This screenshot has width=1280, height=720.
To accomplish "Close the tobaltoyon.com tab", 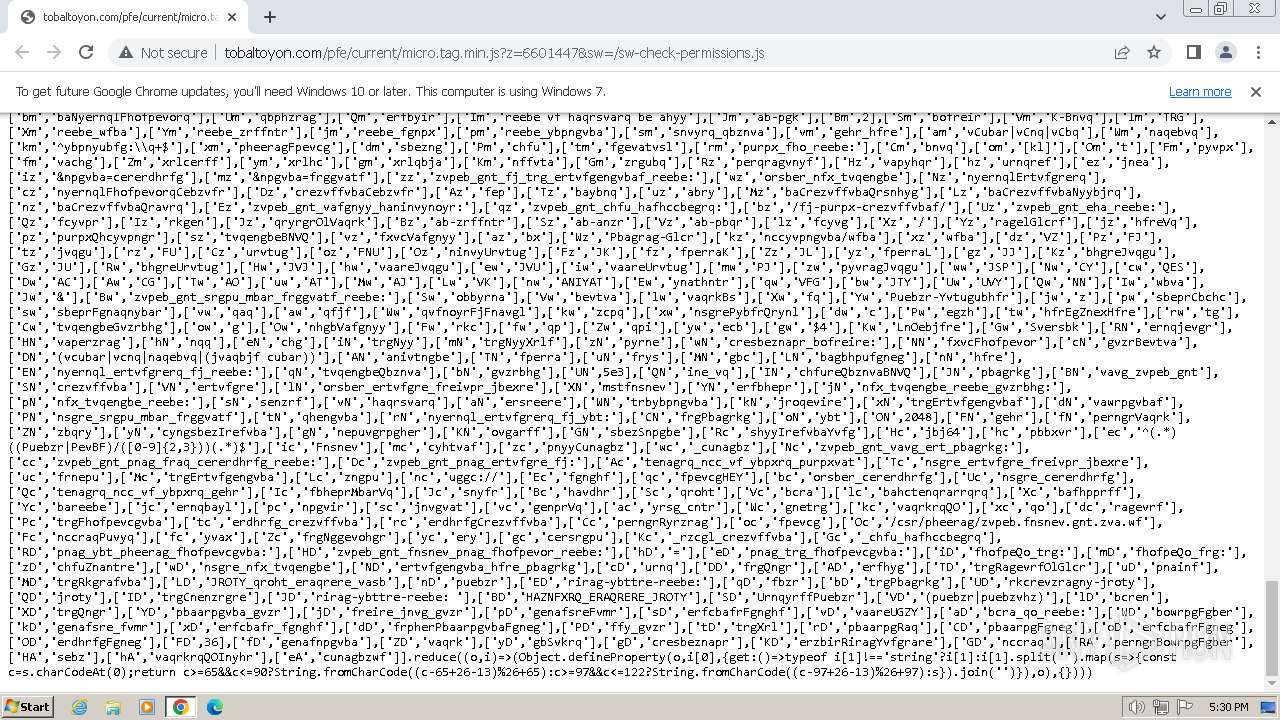I will (232, 17).
